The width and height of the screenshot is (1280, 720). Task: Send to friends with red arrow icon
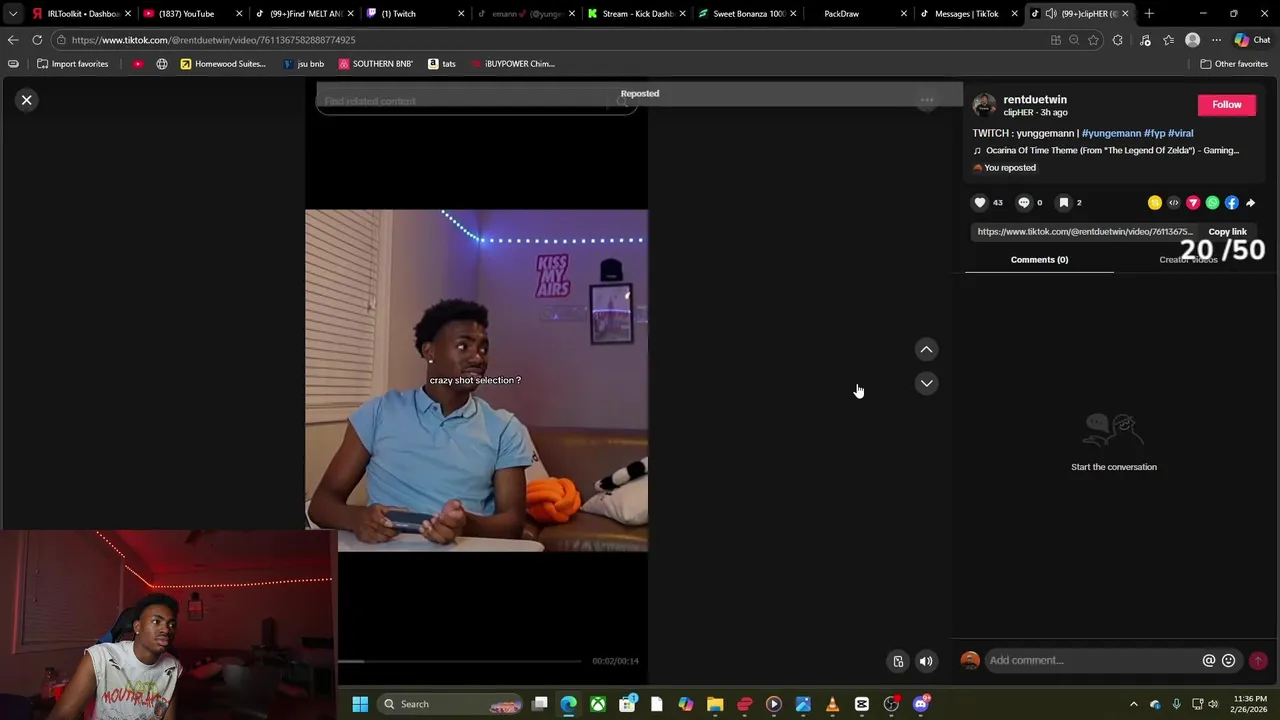[x=1193, y=203]
